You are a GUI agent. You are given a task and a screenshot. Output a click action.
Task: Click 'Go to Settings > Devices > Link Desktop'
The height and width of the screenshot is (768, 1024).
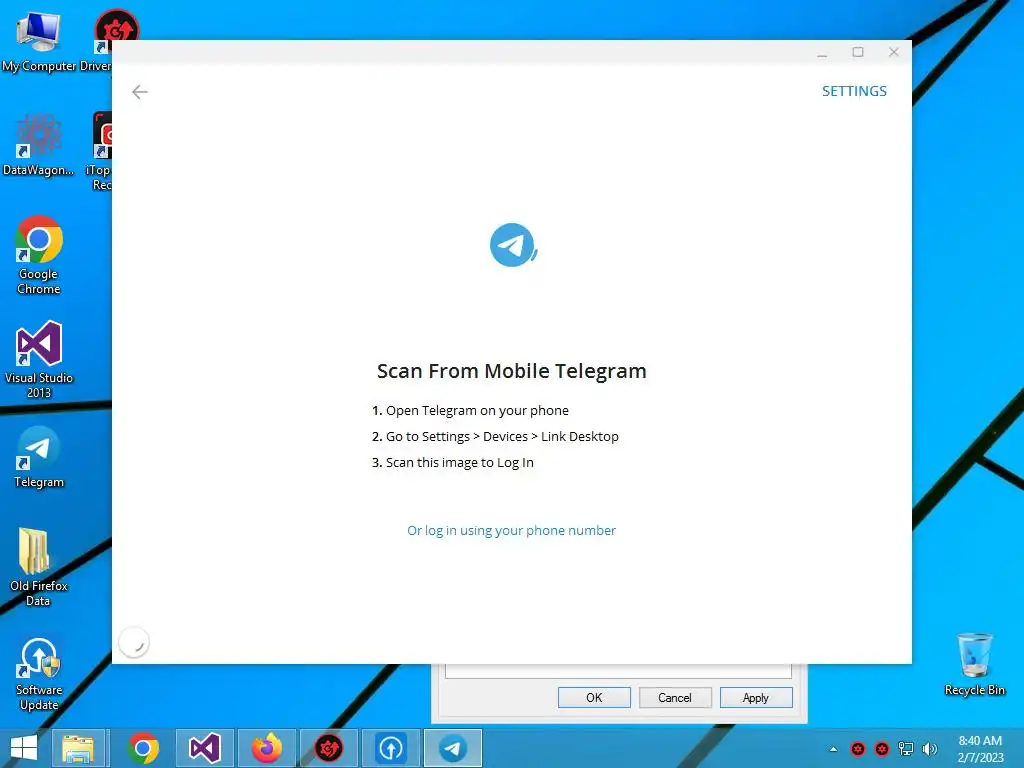[502, 436]
